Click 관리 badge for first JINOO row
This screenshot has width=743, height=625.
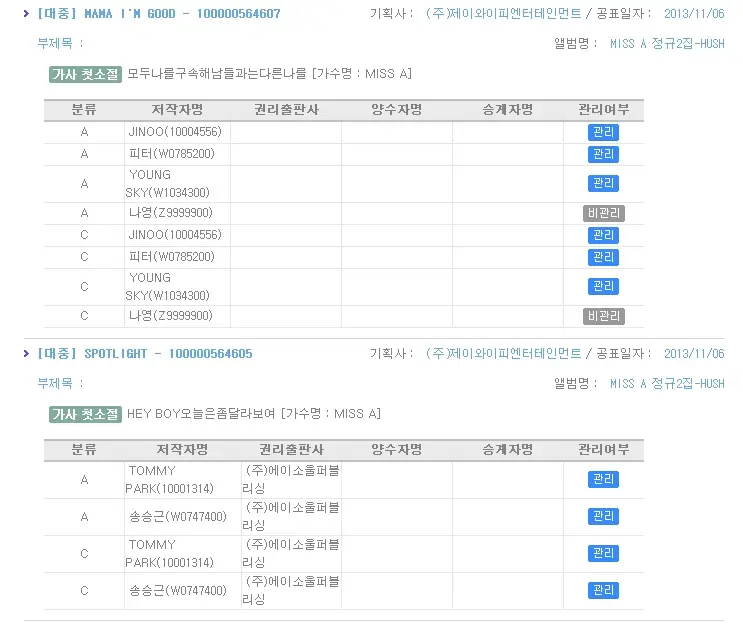(x=603, y=132)
